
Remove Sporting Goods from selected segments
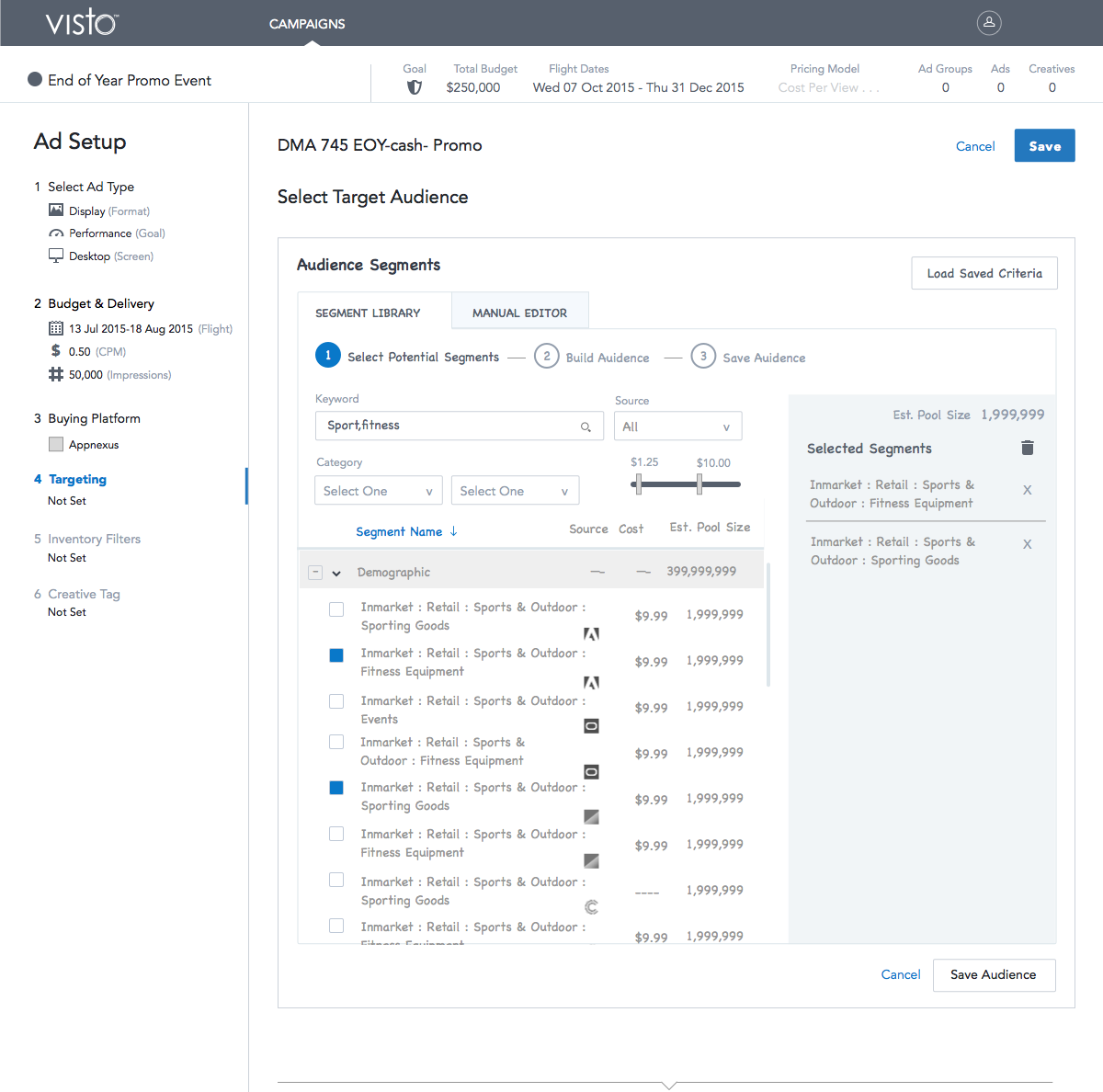[1028, 544]
